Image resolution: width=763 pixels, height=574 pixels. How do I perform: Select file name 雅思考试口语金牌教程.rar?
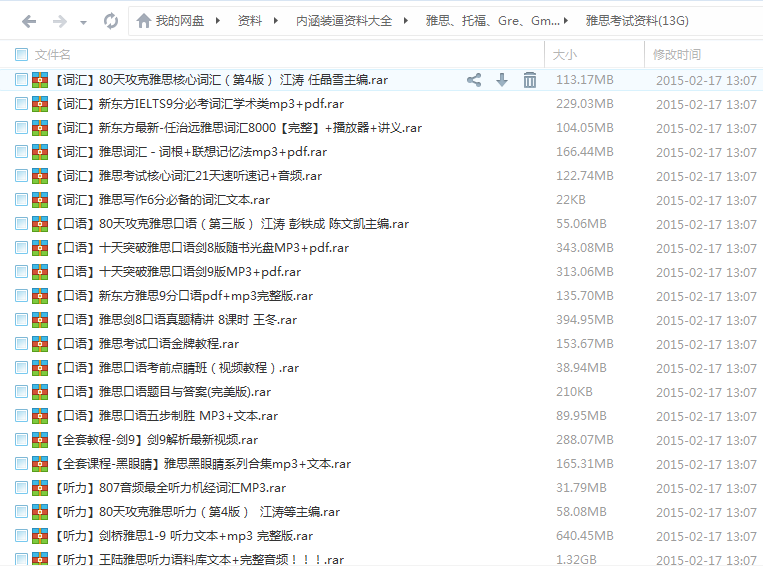pos(146,343)
